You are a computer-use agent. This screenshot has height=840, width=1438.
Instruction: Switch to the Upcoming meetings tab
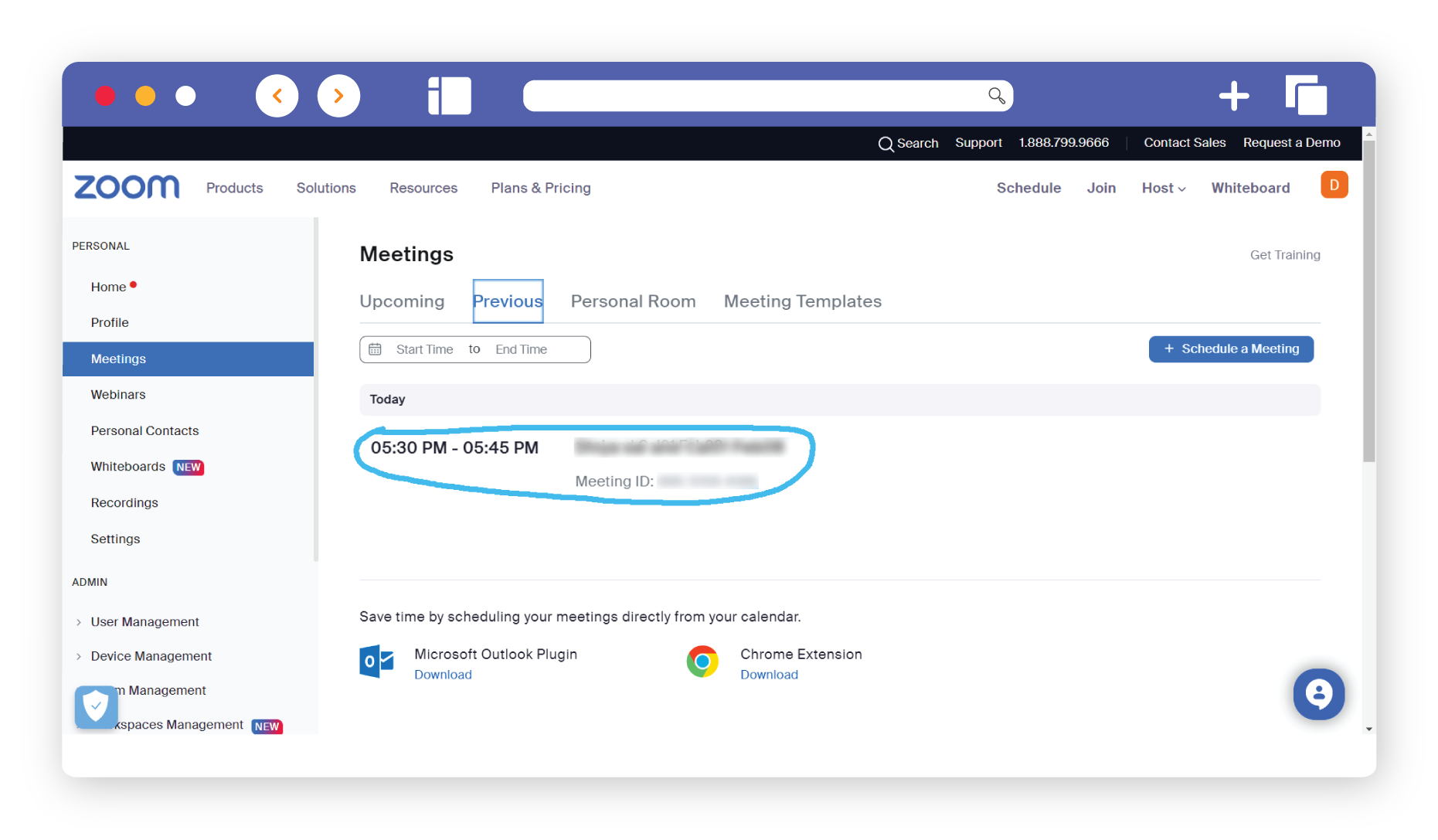click(402, 301)
